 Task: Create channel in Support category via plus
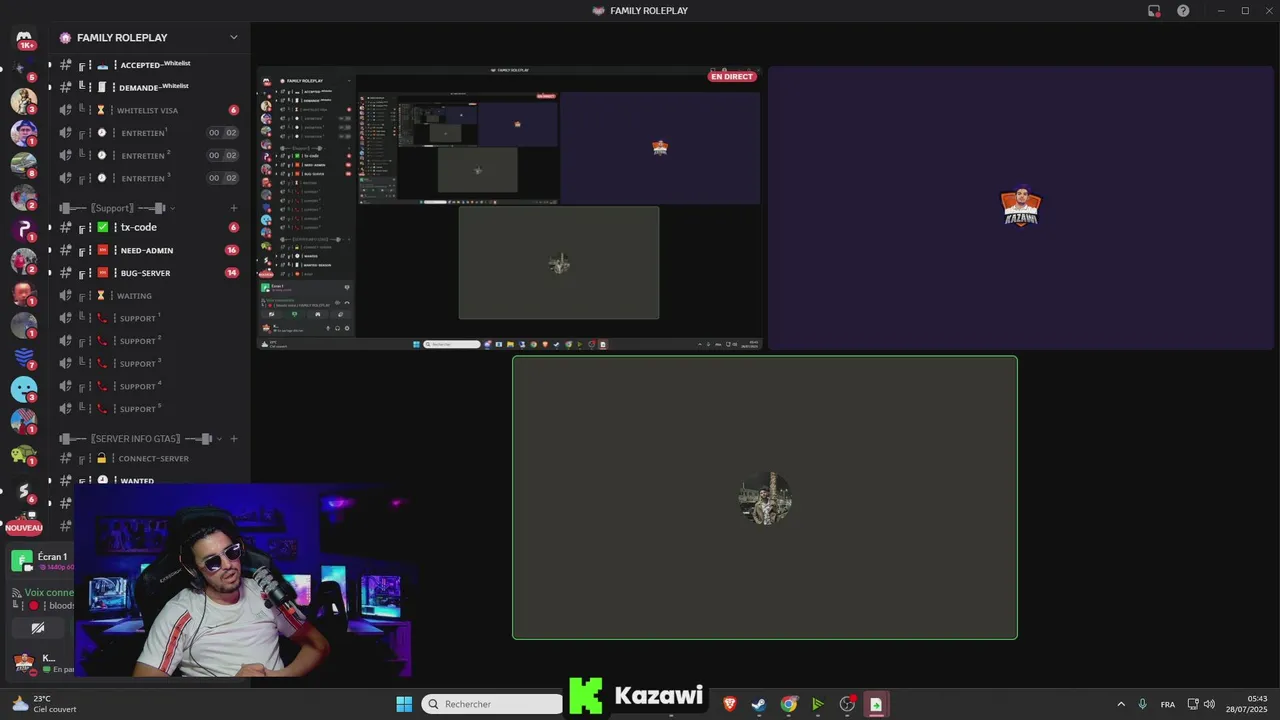(234, 208)
